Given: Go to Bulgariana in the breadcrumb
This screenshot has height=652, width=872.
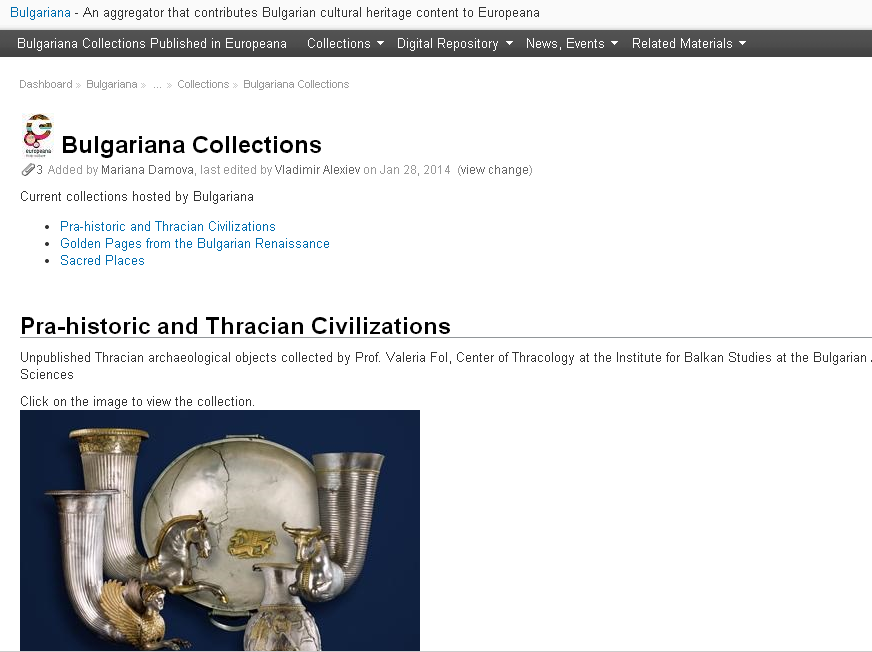Looking at the screenshot, I should [x=111, y=84].
